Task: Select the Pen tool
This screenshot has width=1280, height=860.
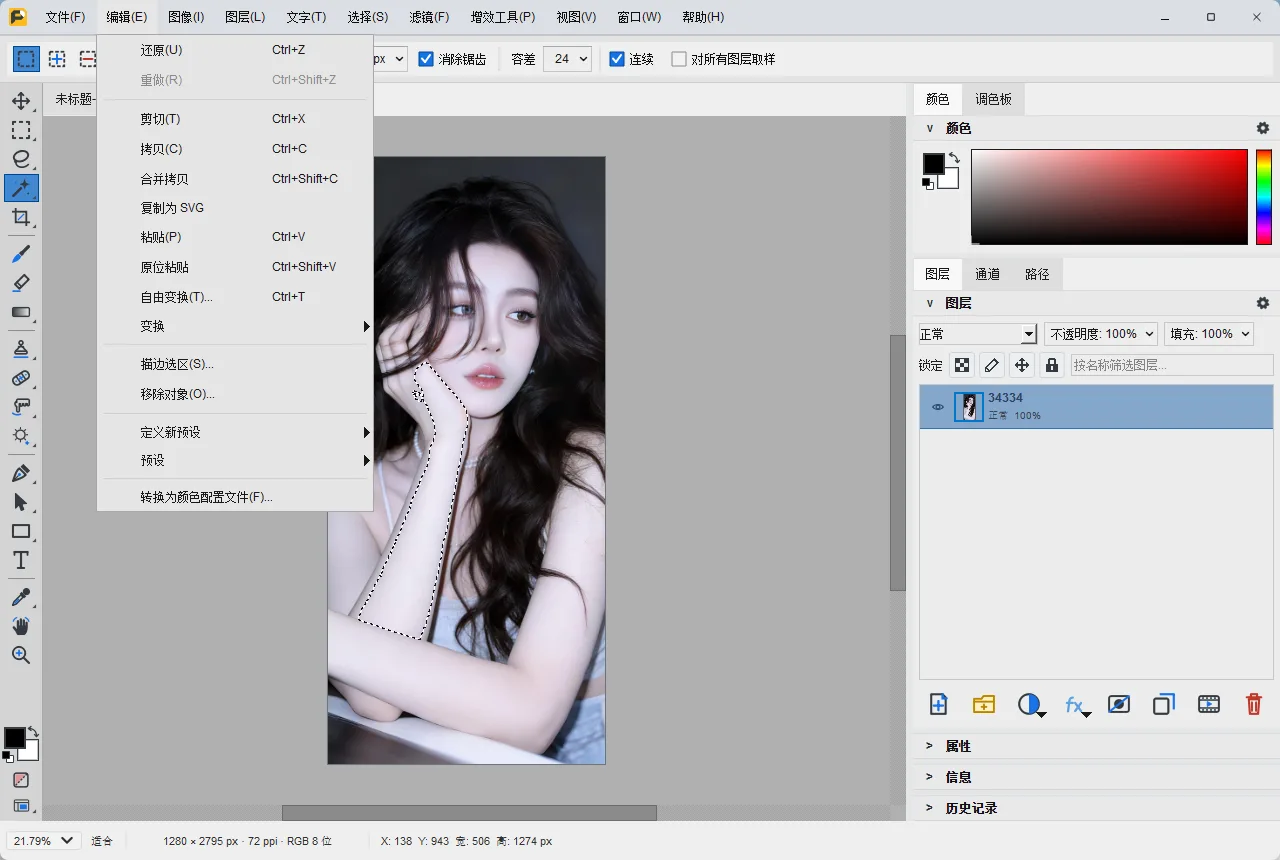Action: pos(21,473)
